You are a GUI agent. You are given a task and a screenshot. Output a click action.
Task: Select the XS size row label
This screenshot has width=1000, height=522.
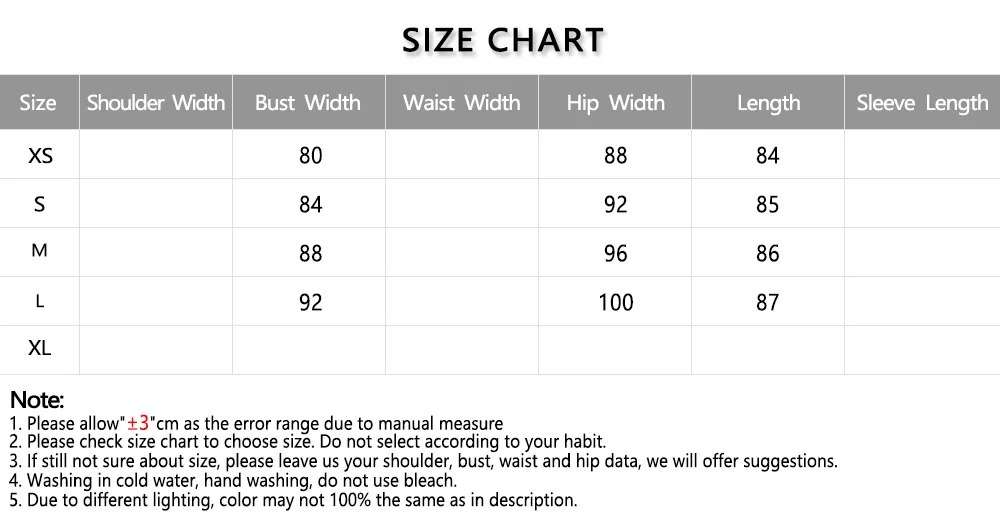(x=40, y=155)
